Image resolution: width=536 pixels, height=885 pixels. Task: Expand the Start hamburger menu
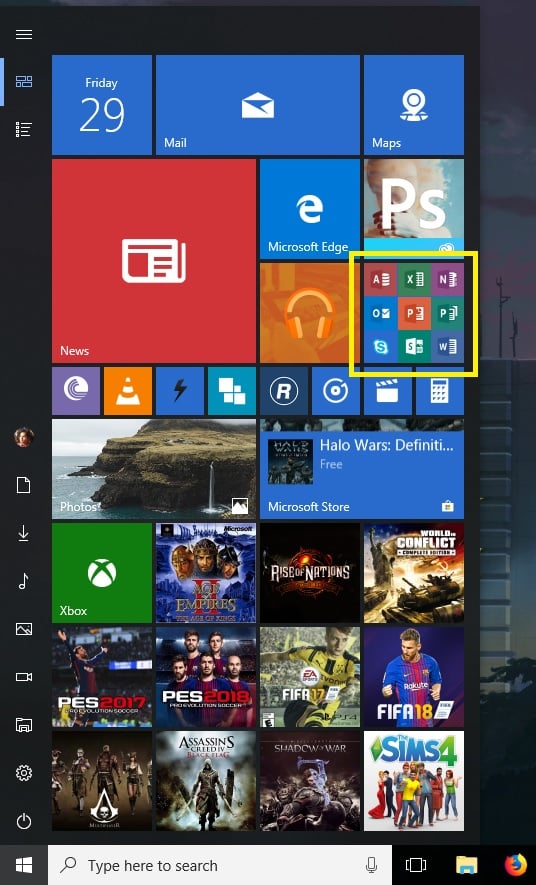click(24, 35)
